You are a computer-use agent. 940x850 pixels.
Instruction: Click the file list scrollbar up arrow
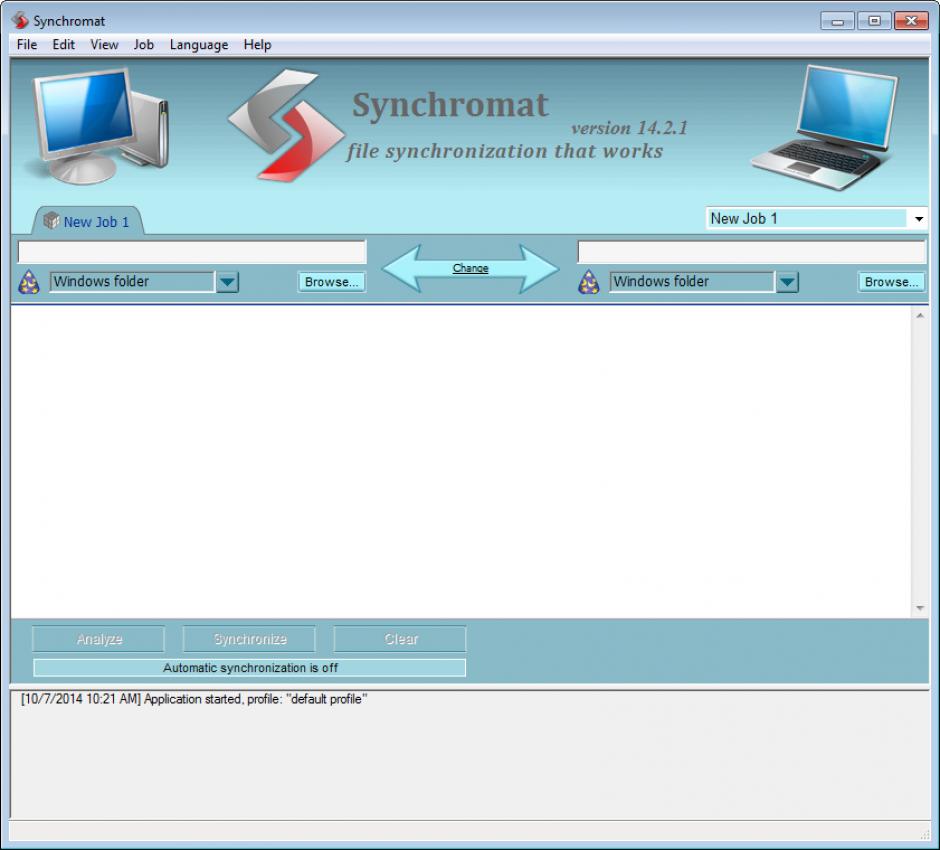coord(920,316)
